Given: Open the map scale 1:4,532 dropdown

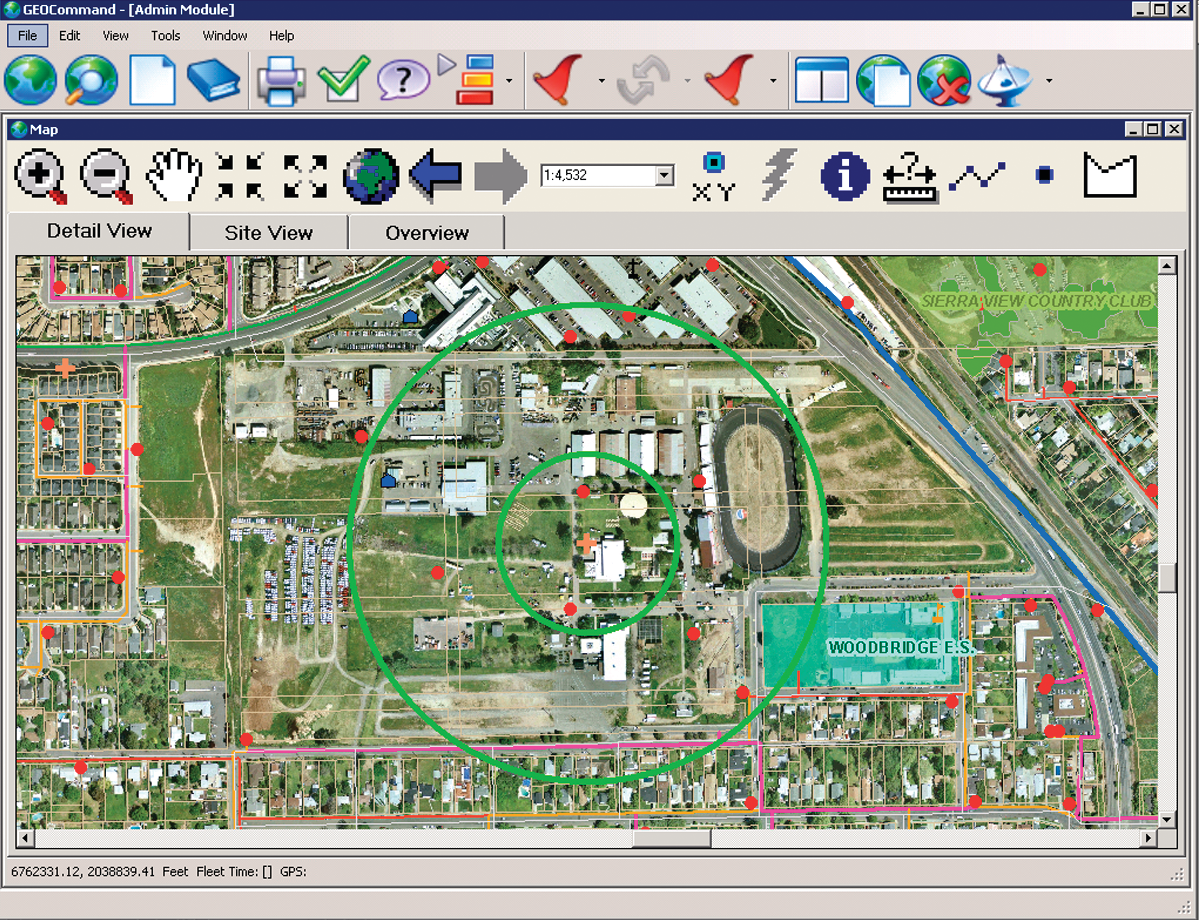Looking at the screenshot, I should point(664,176).
